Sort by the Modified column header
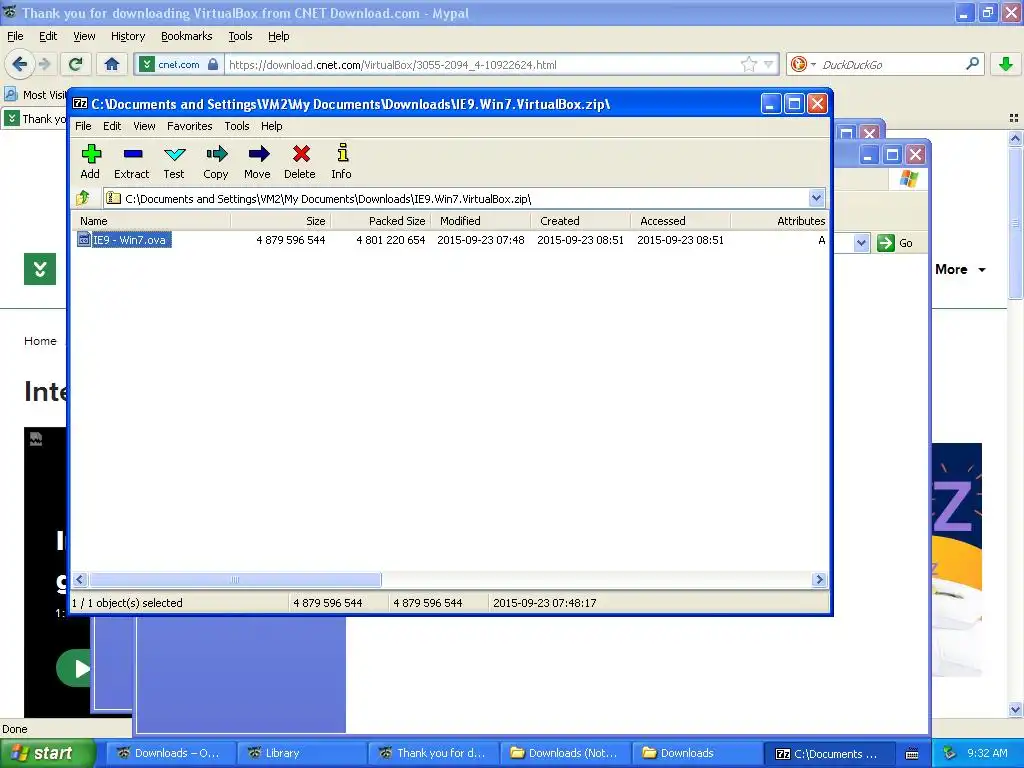Screen dimensions: 1024x768 tap(481, 221)
